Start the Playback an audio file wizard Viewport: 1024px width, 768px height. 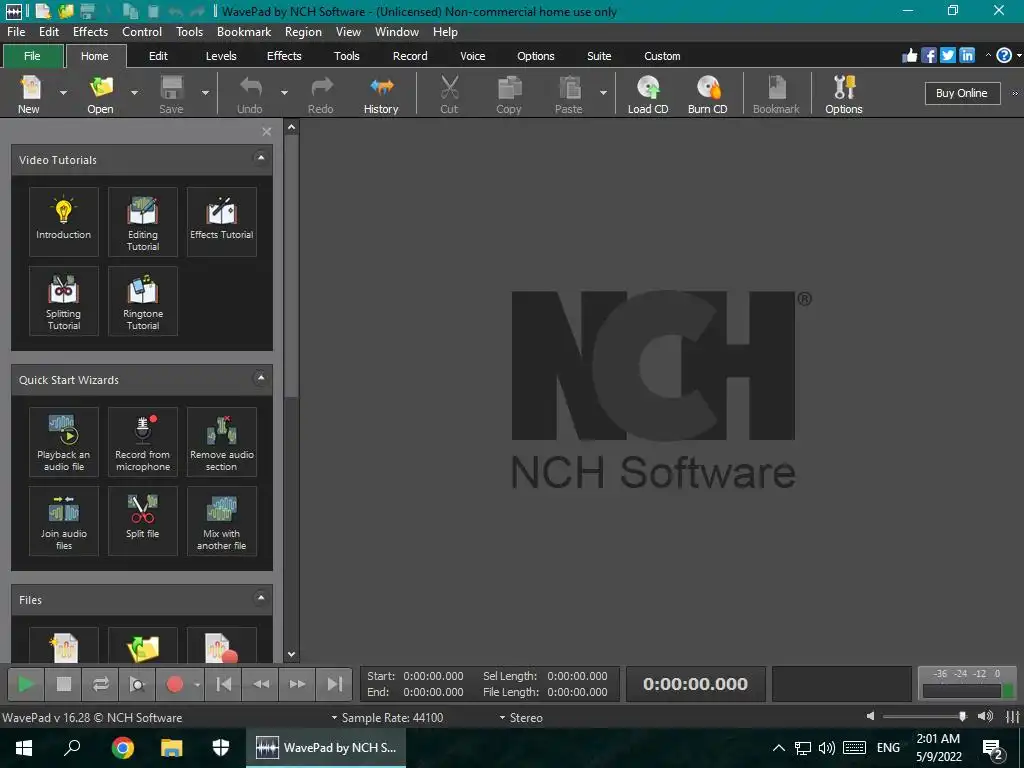[63, 441]
